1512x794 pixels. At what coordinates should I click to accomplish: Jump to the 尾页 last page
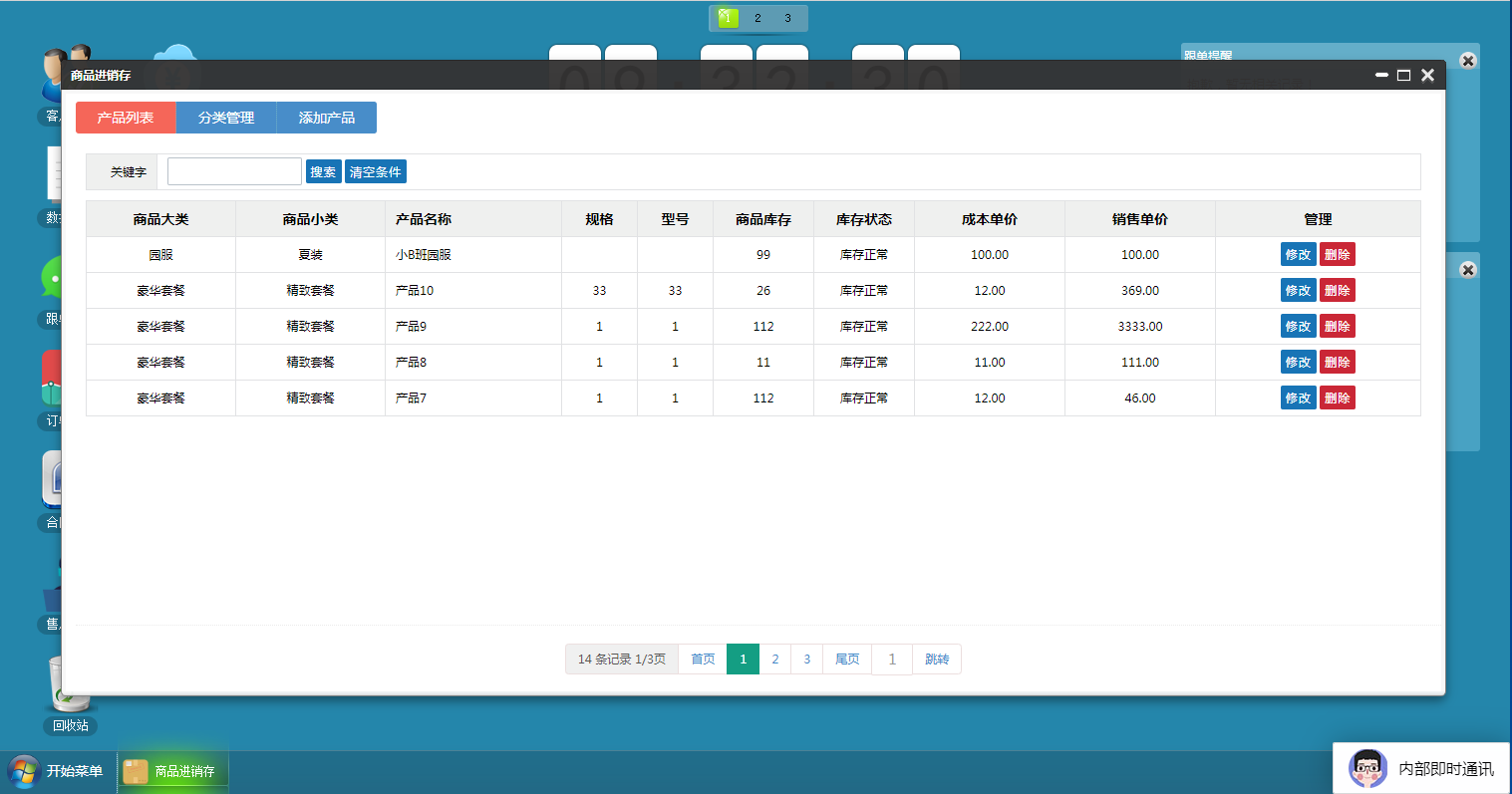(x=847, y=660)
